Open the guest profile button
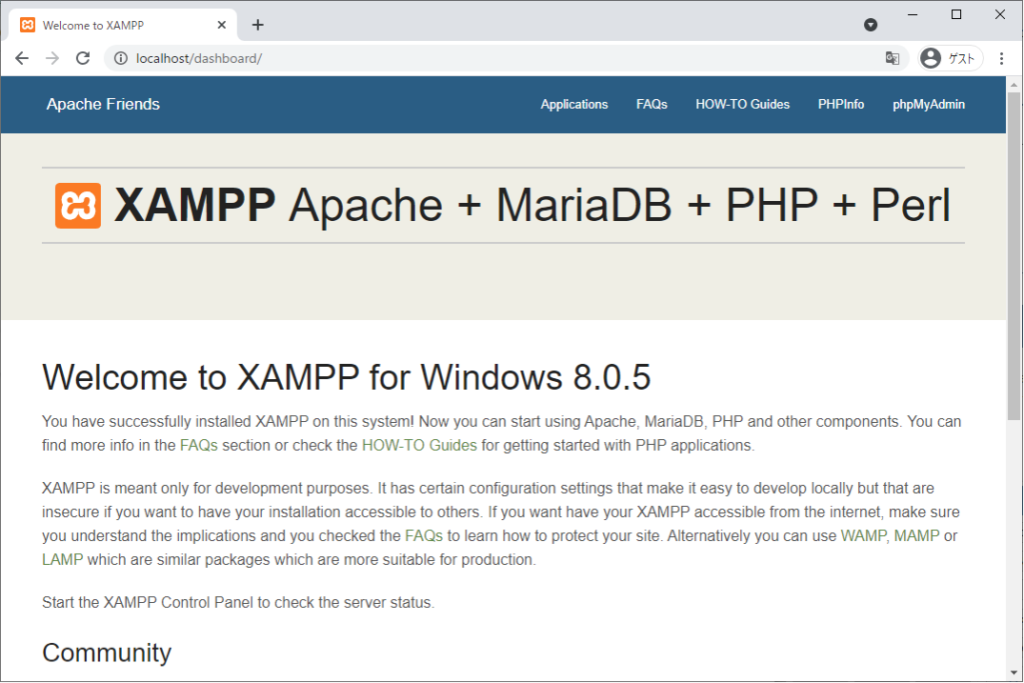This screenshot has height=683, width=1024. click(x=949, y=58)
